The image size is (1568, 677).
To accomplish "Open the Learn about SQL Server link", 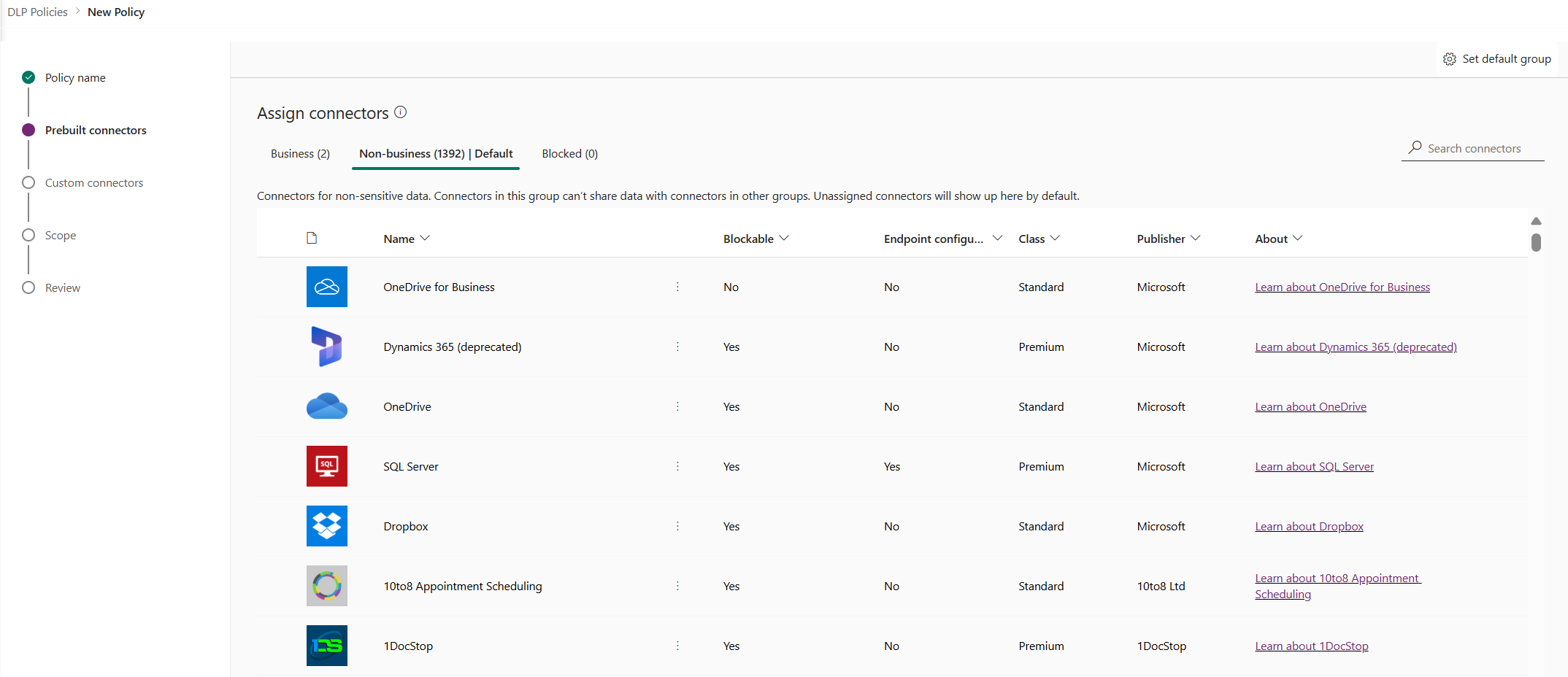I will [x=1314, y=467].
